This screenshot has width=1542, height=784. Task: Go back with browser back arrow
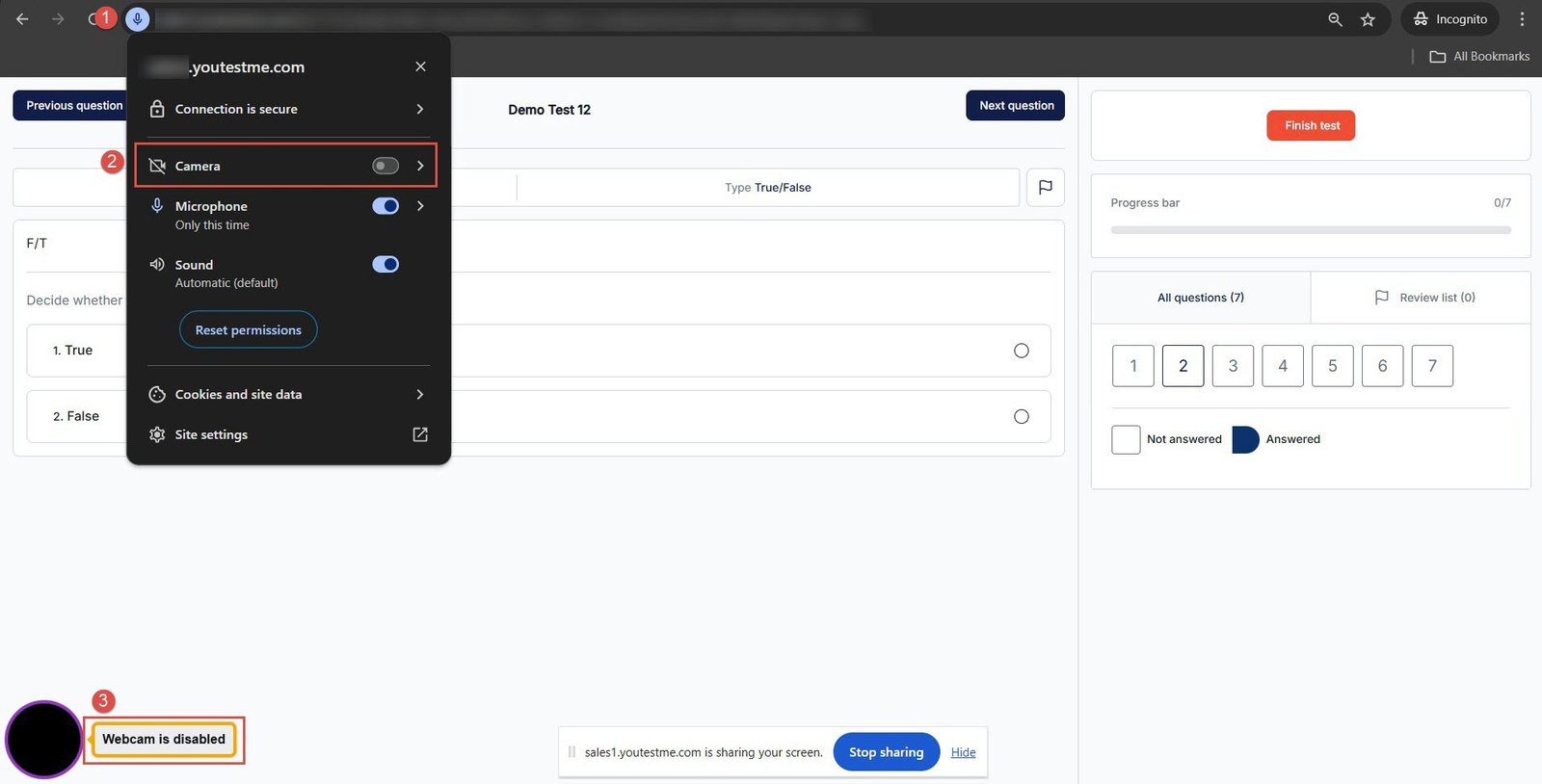tap(22, 19)
